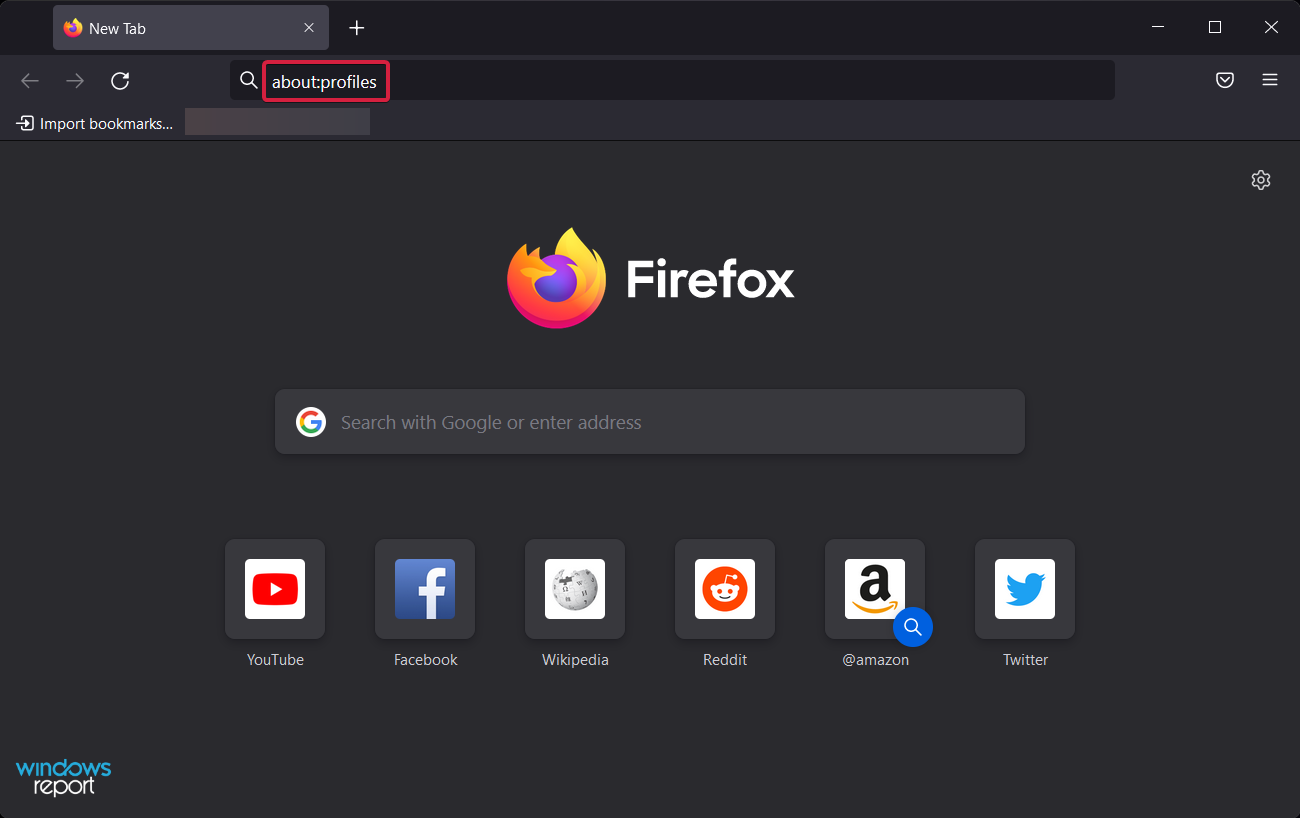The width and height of the screenshot is (1300, 818).
Task: Open the YouTube shortcut tile
Action: coord(275,589)
